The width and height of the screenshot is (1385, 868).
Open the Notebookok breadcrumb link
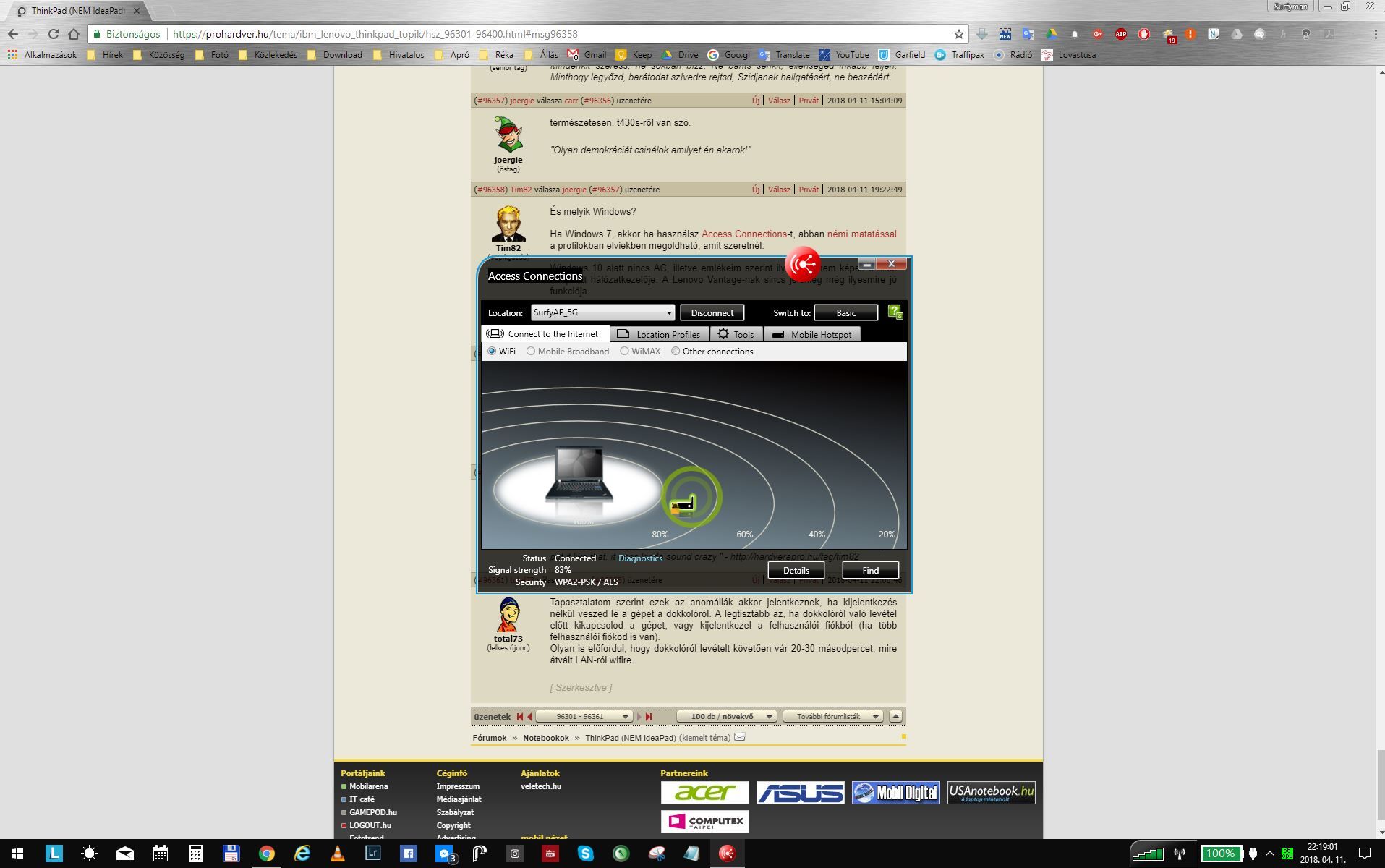546,738
